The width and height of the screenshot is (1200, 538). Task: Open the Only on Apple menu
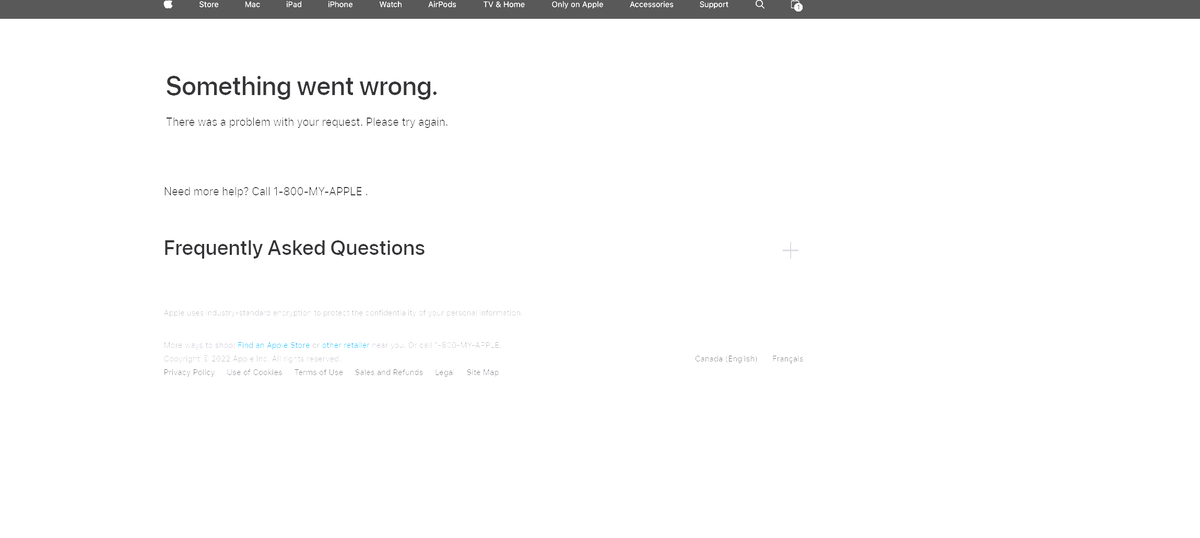[578, 5]
